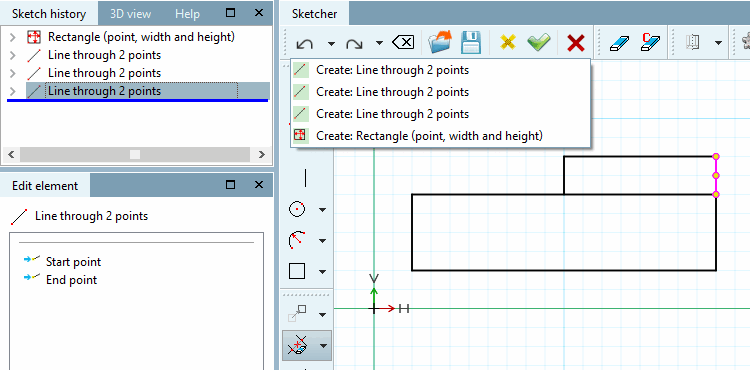This screenshot has width=750, height=370.
Task: Open the circle tool dropdown arrow
Action: pyautogui.click(x=322, y=209)
